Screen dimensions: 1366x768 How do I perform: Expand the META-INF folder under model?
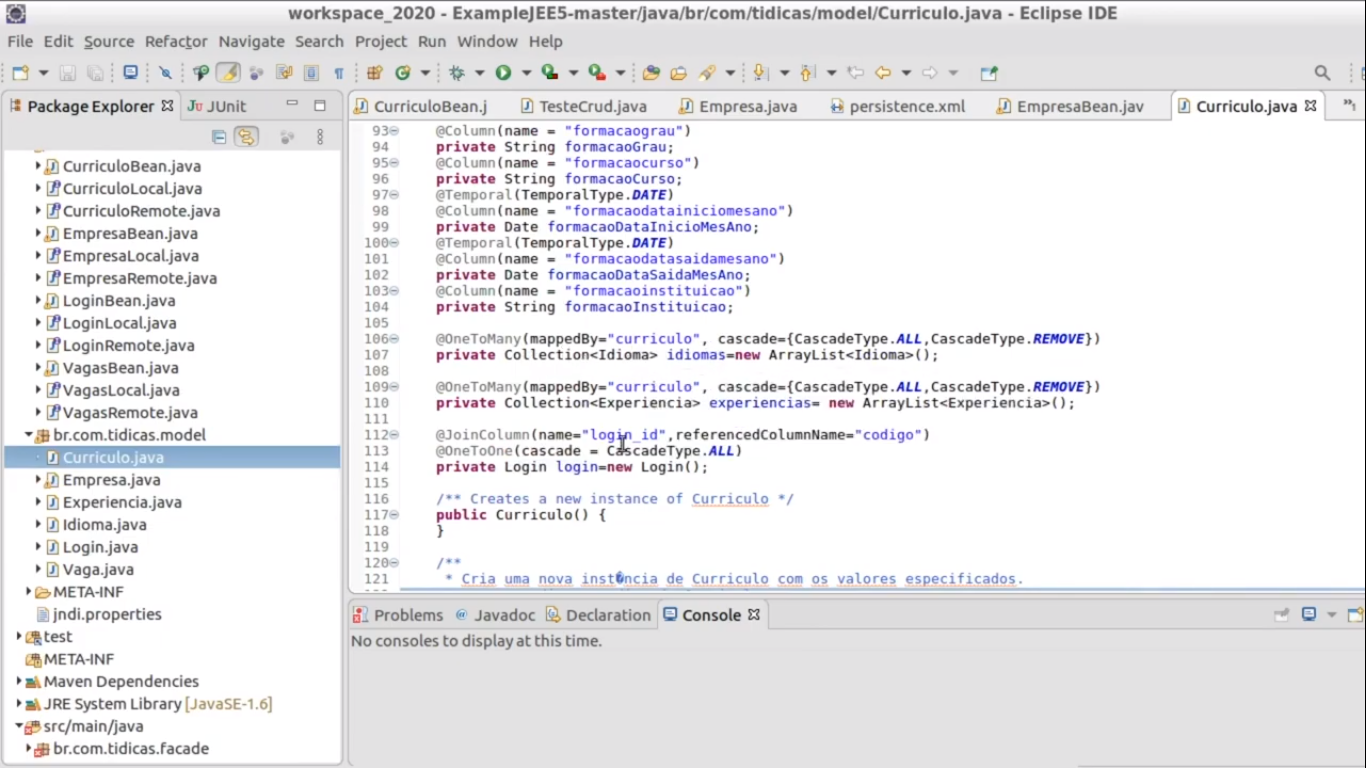29,592
